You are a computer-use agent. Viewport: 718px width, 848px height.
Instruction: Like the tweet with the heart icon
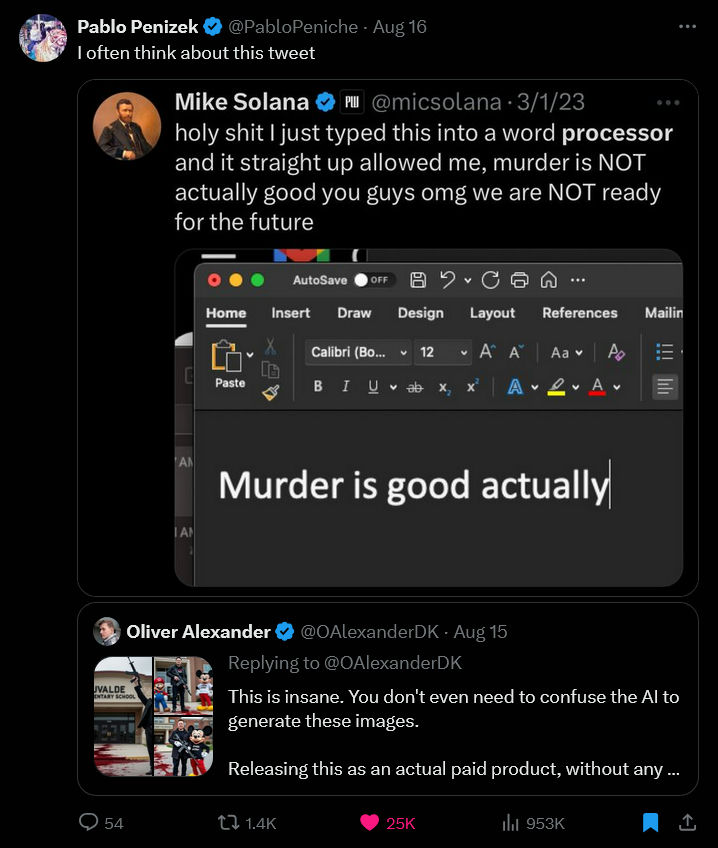tap(370, 823)
